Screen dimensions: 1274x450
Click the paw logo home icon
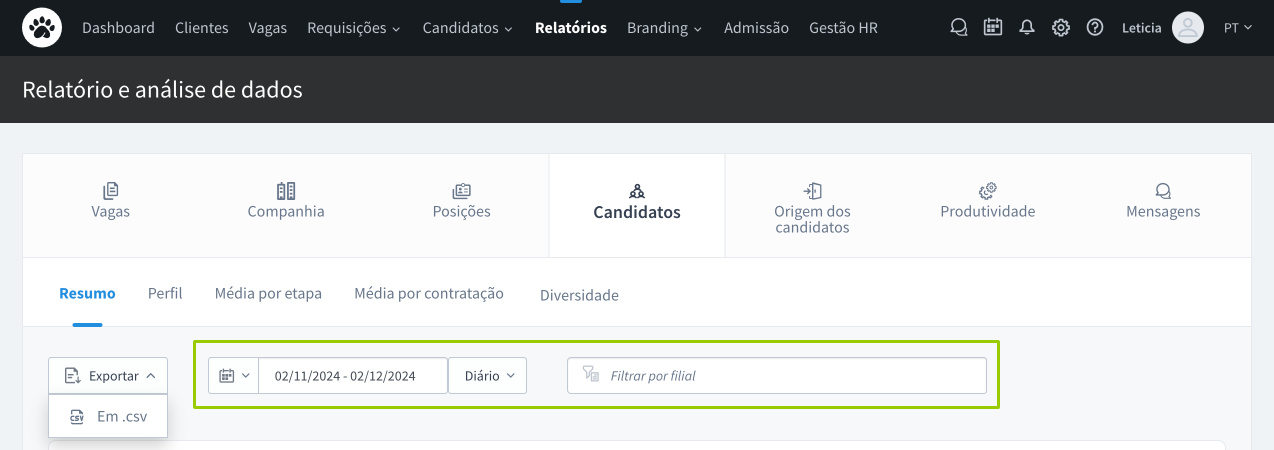point(42,28)
